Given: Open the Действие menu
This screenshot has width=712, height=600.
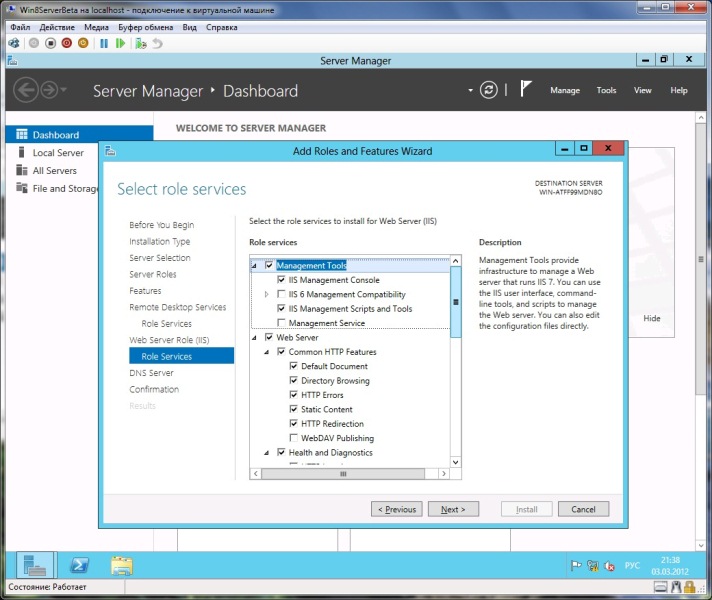Looking at the screenshot, I should (x=55, y=27).
